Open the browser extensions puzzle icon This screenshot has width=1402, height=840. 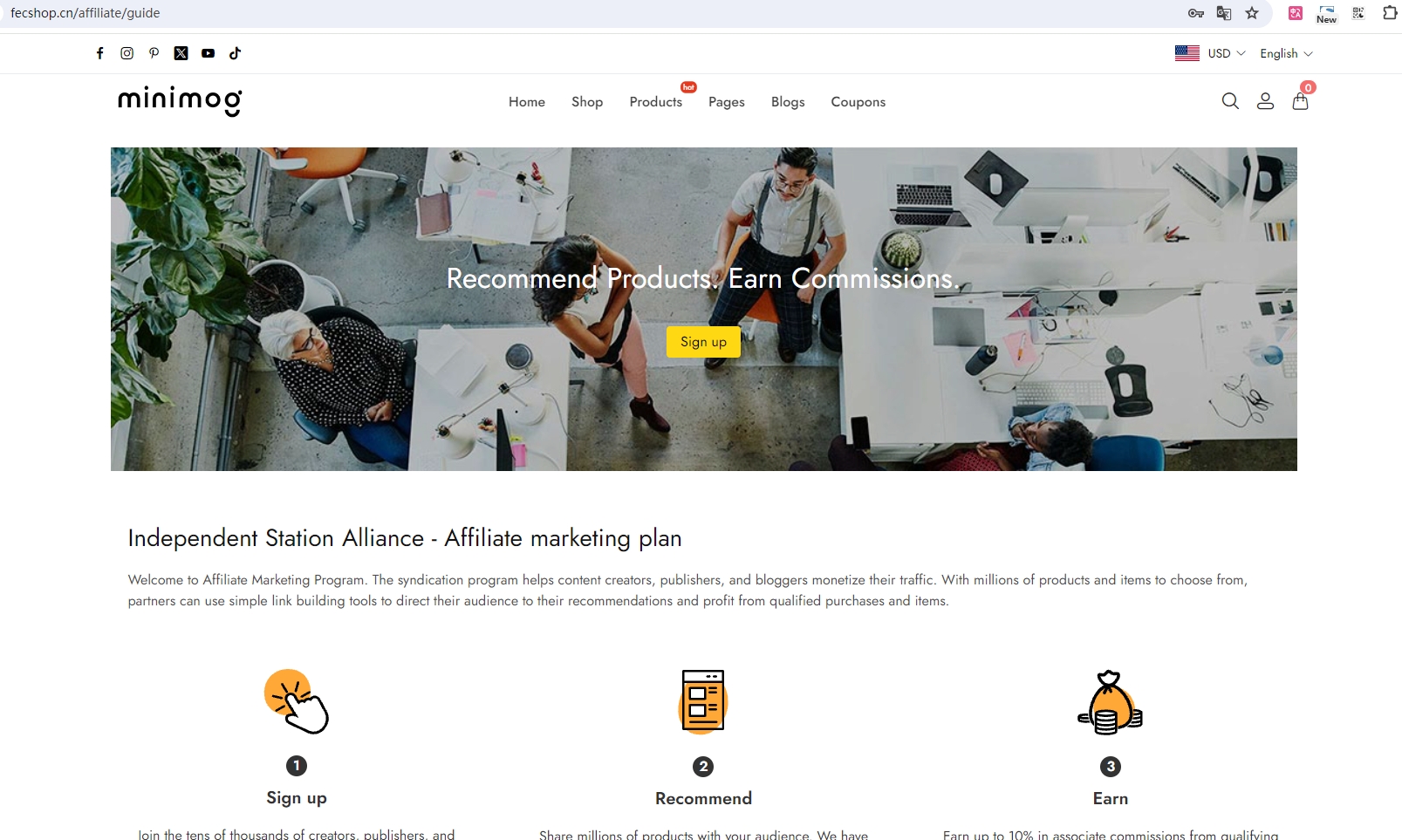tap(1390, 13)
